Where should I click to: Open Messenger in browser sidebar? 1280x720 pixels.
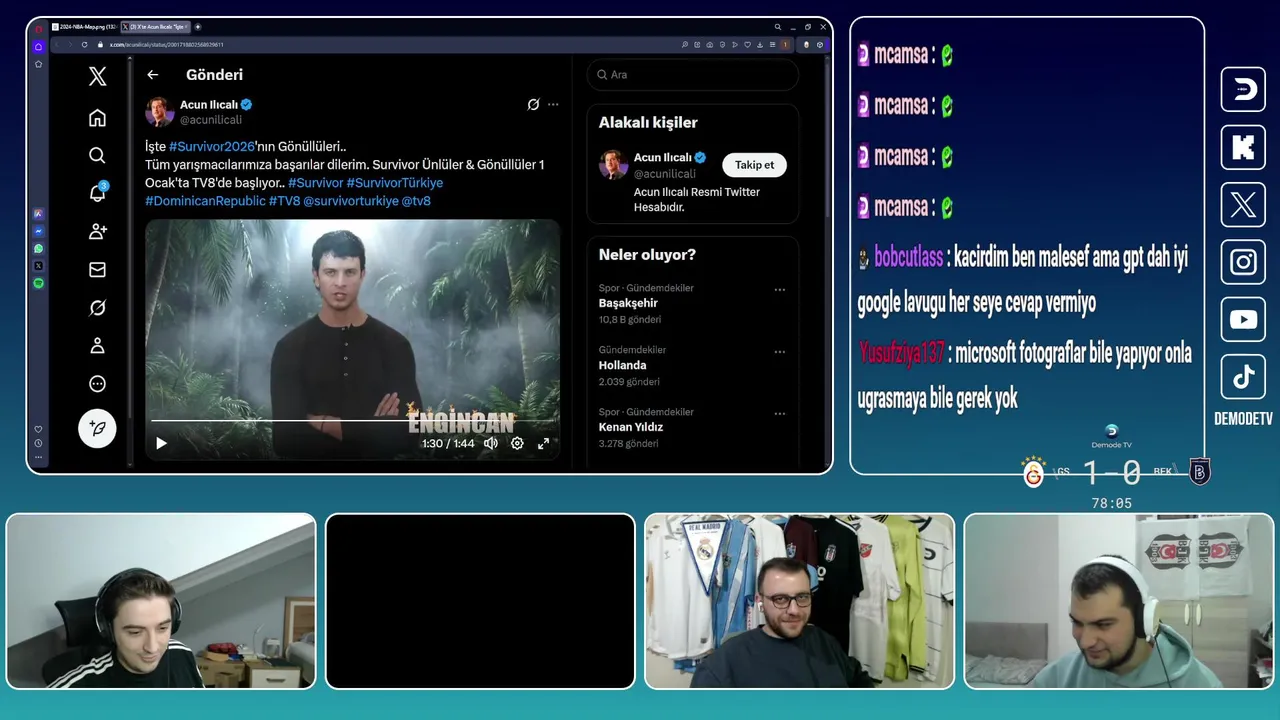38,231
